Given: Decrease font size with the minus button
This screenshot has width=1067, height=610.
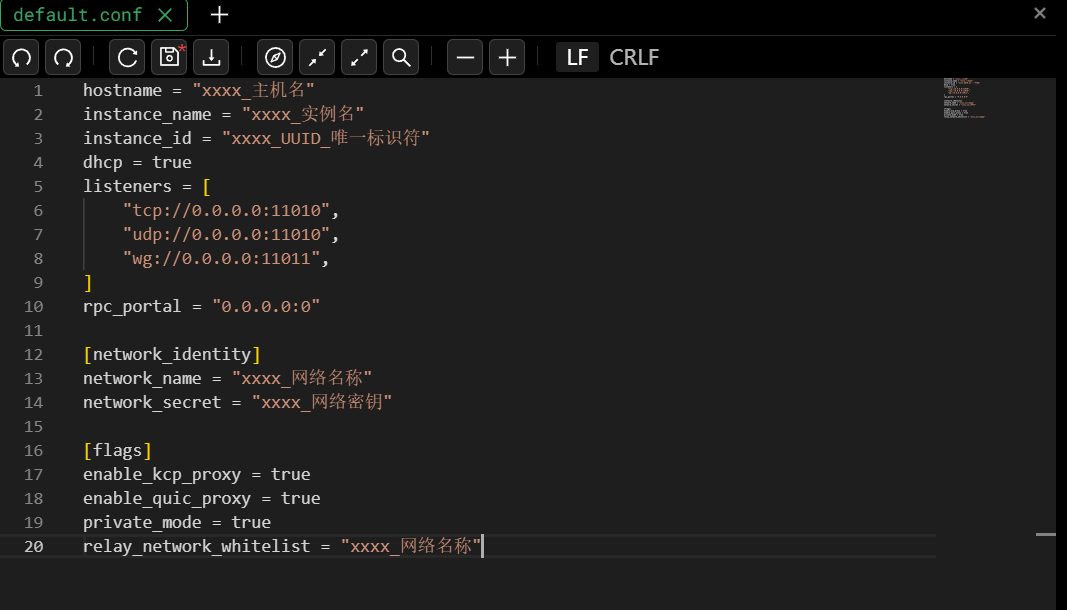Looking at the screenshot, I should (465, 58).
